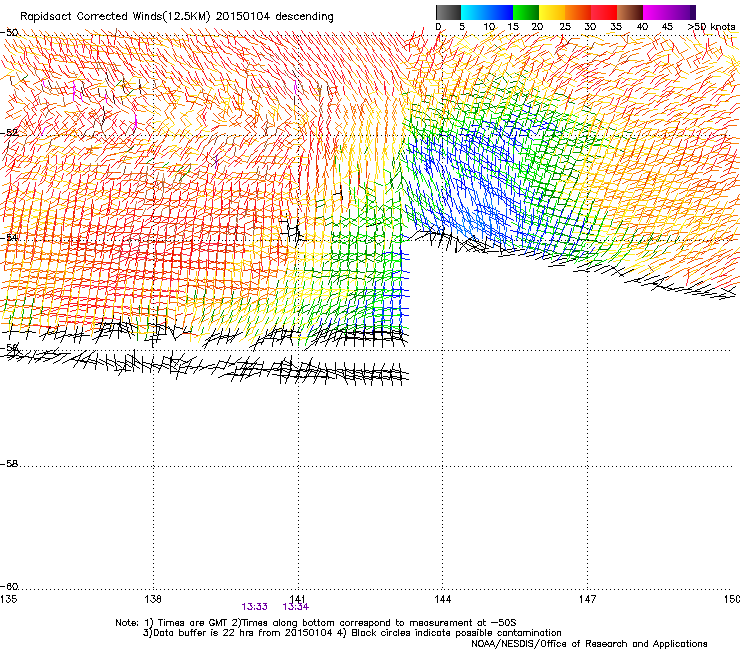Click the orange 25-30 knots color swatch
The height and width of the screenshot is (650, 740).
(578, 12)
